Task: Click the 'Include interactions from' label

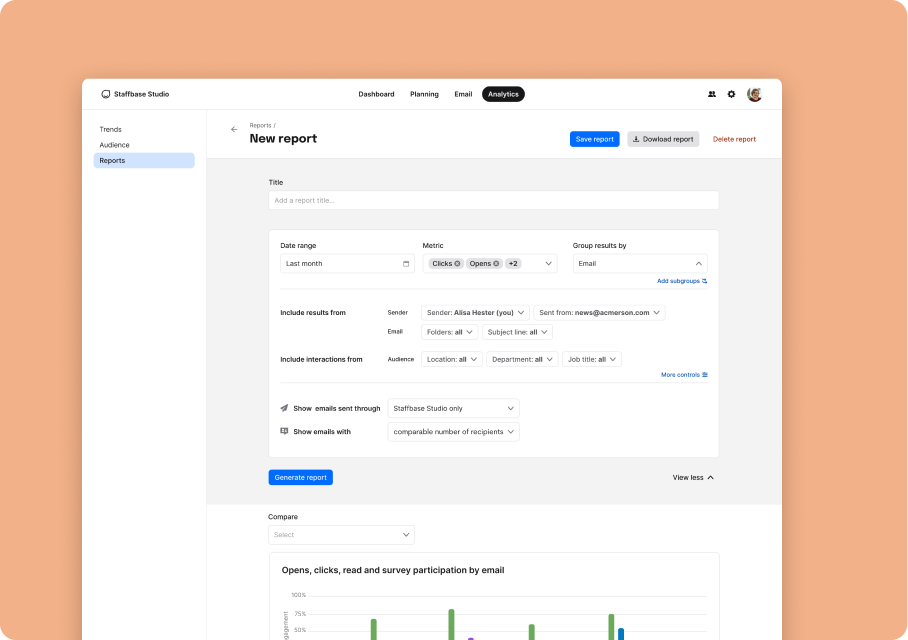Action: coord(321,359)
